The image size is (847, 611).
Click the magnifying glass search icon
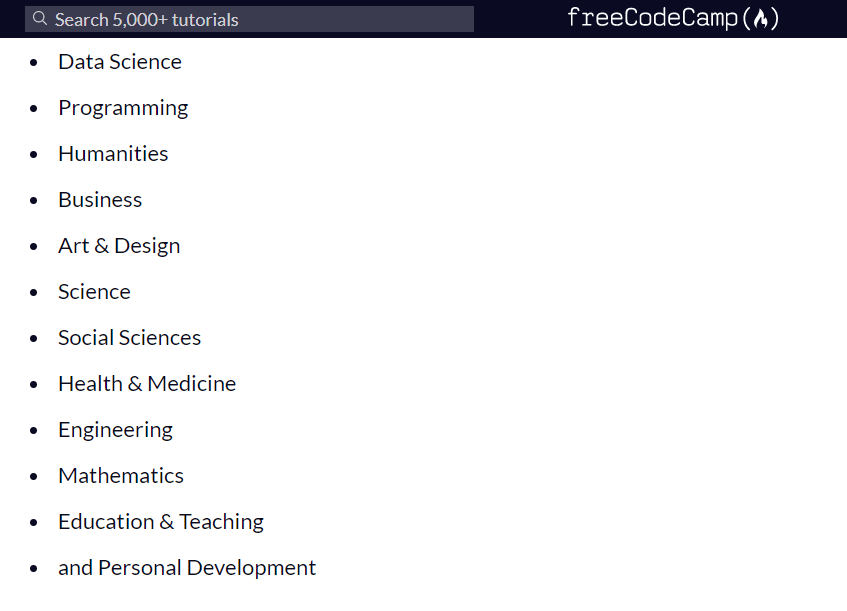(x=39, y=18)
